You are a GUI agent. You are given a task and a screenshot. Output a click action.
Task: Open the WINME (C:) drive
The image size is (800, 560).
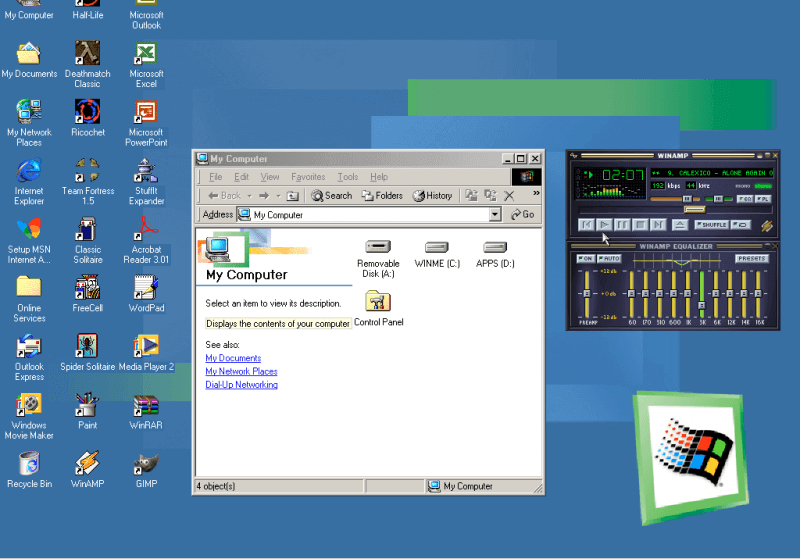[437, 254]
